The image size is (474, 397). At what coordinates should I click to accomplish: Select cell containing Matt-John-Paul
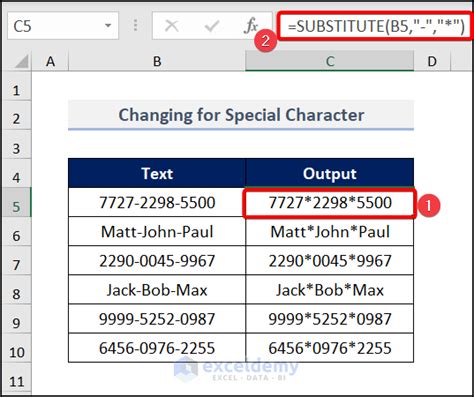(x=157, y=232)
